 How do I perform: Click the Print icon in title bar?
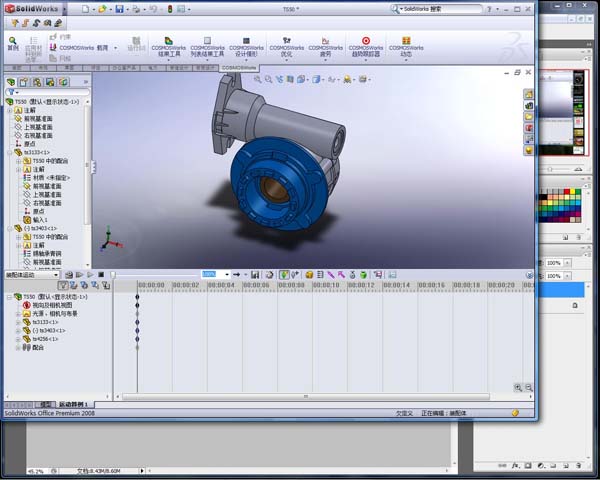tap(136, 9)
